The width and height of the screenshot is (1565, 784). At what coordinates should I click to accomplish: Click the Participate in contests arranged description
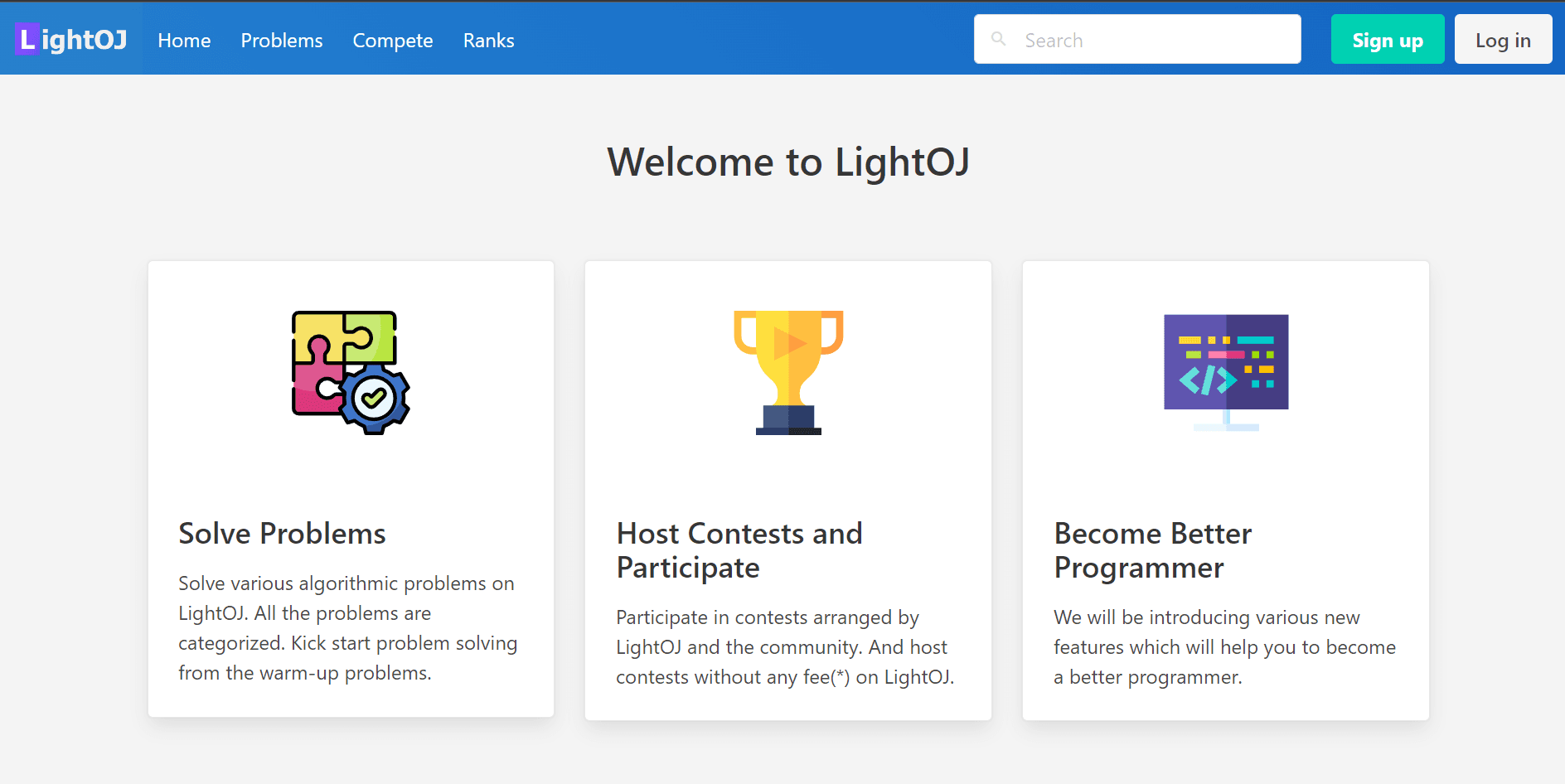(785, 647)
